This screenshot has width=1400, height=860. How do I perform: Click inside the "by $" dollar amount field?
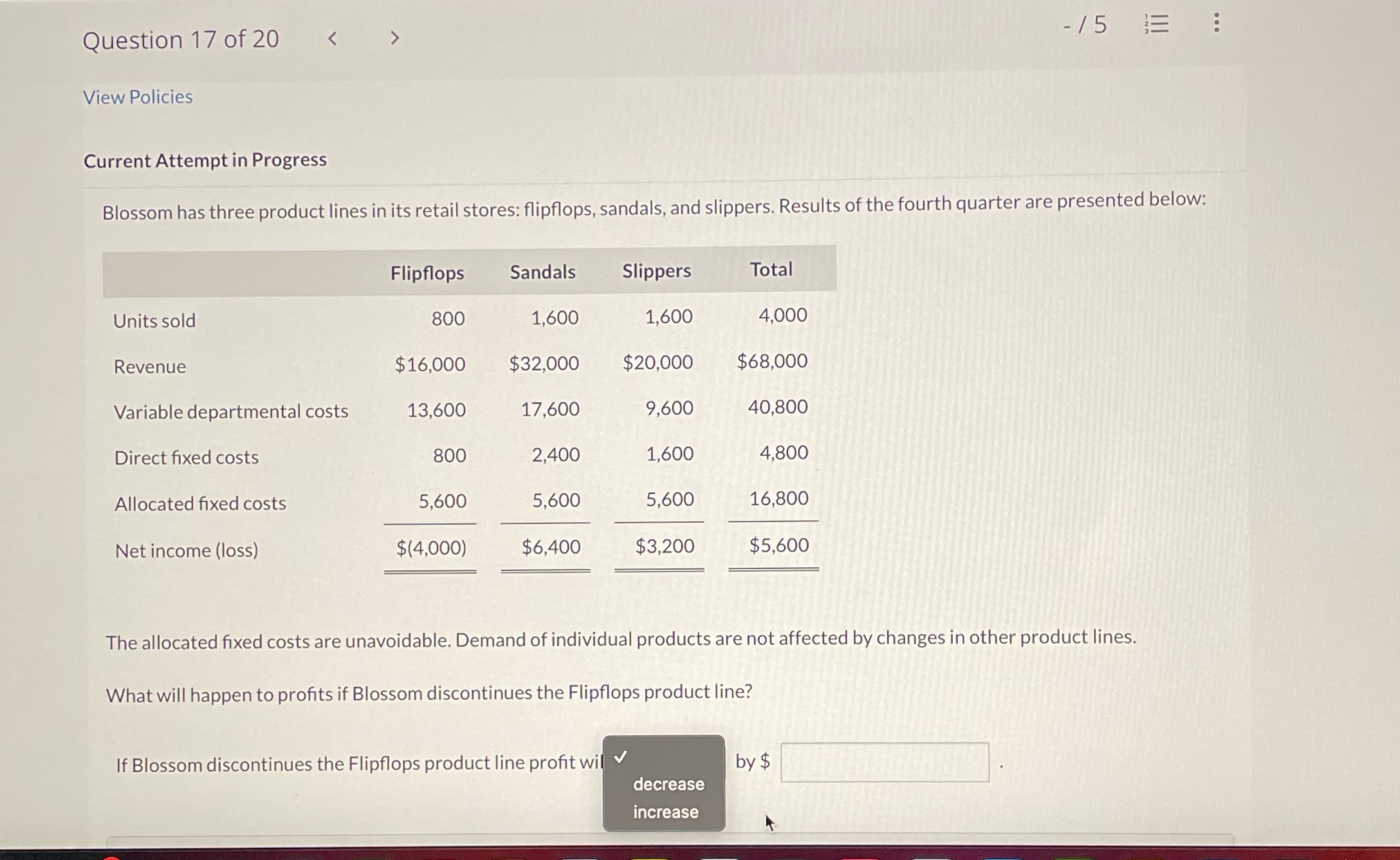click(x=884, y=762)
